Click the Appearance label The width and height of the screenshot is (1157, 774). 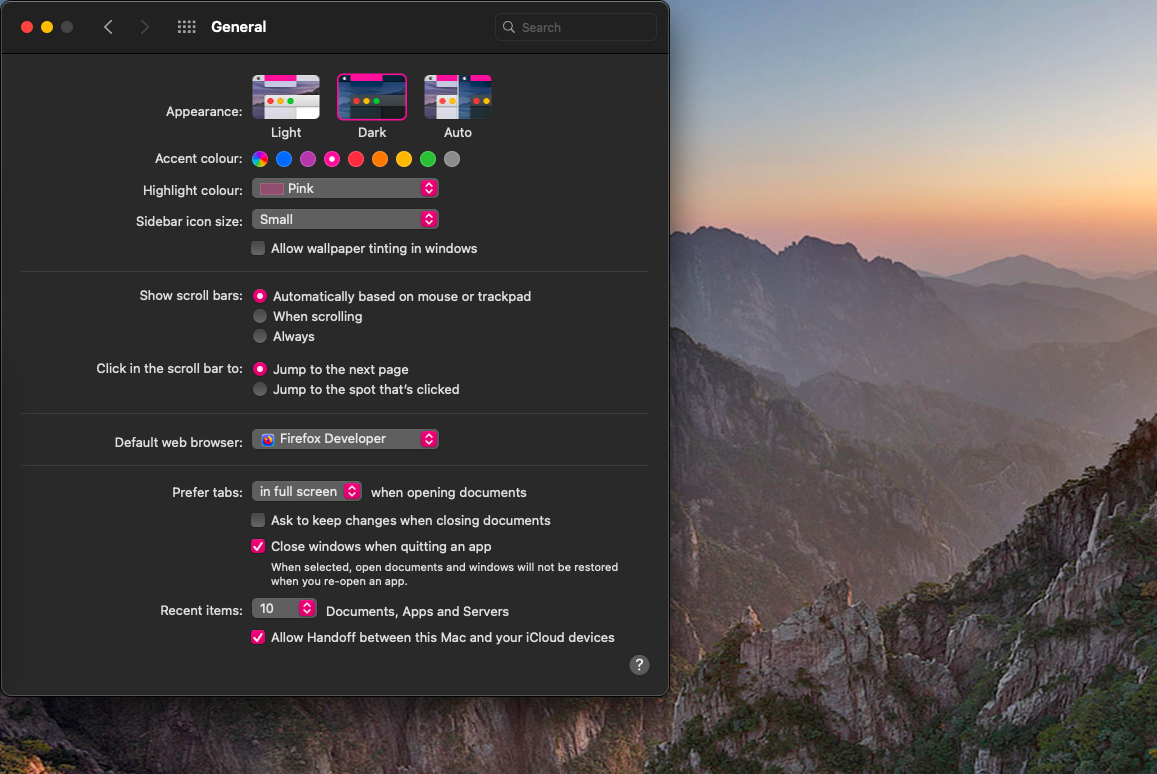click(x=204, y=111)
